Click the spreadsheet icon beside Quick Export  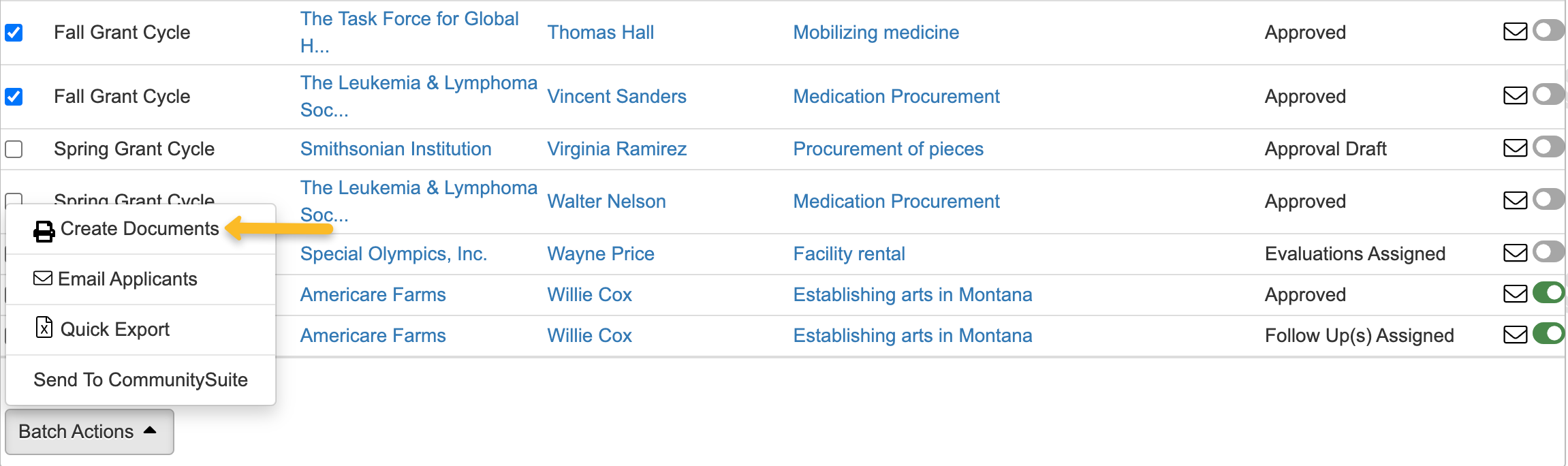pos(44,328)
